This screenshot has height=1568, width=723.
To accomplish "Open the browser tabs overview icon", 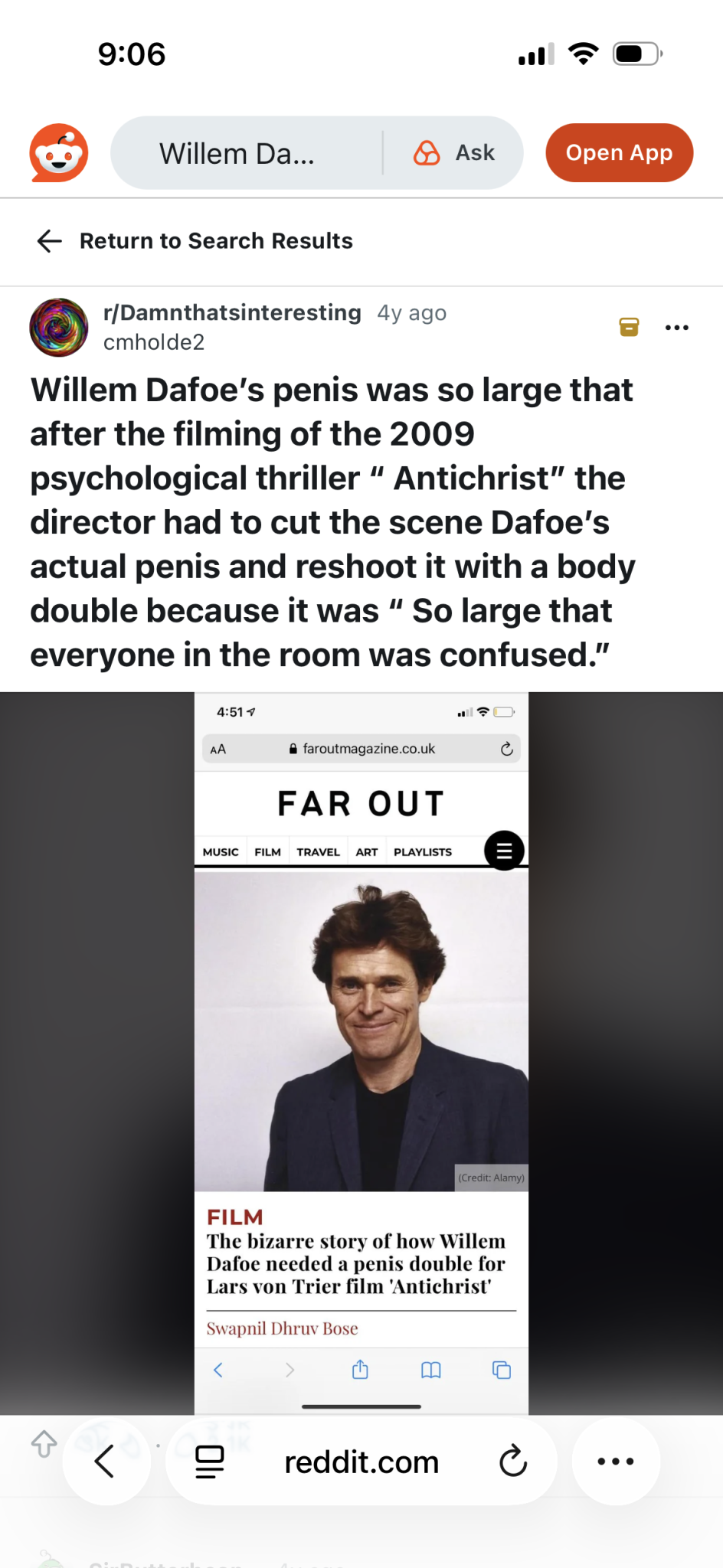I will click(x=210, y=1462).
